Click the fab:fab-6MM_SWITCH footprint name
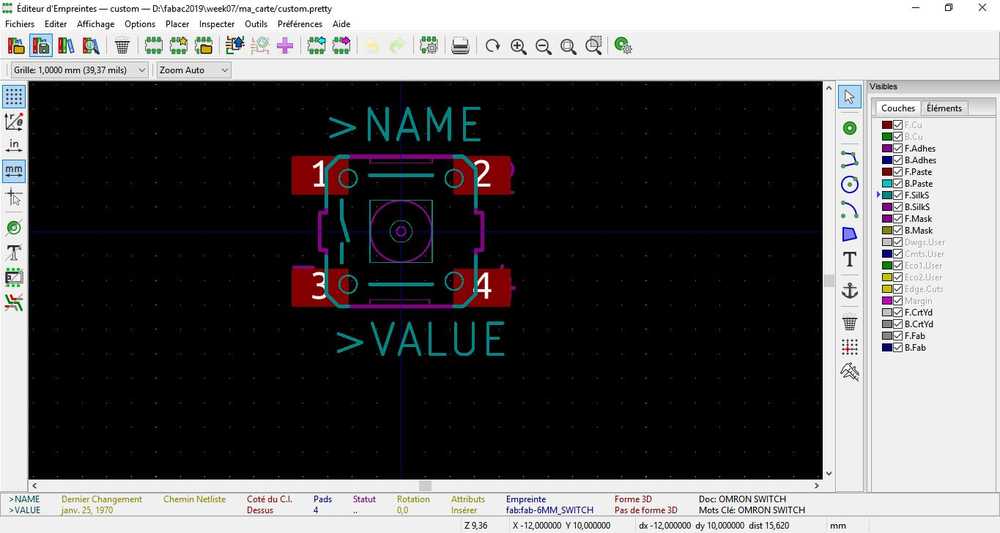Screen dimensions: 1000x533 pyautogui.click(x=550, y=510)
